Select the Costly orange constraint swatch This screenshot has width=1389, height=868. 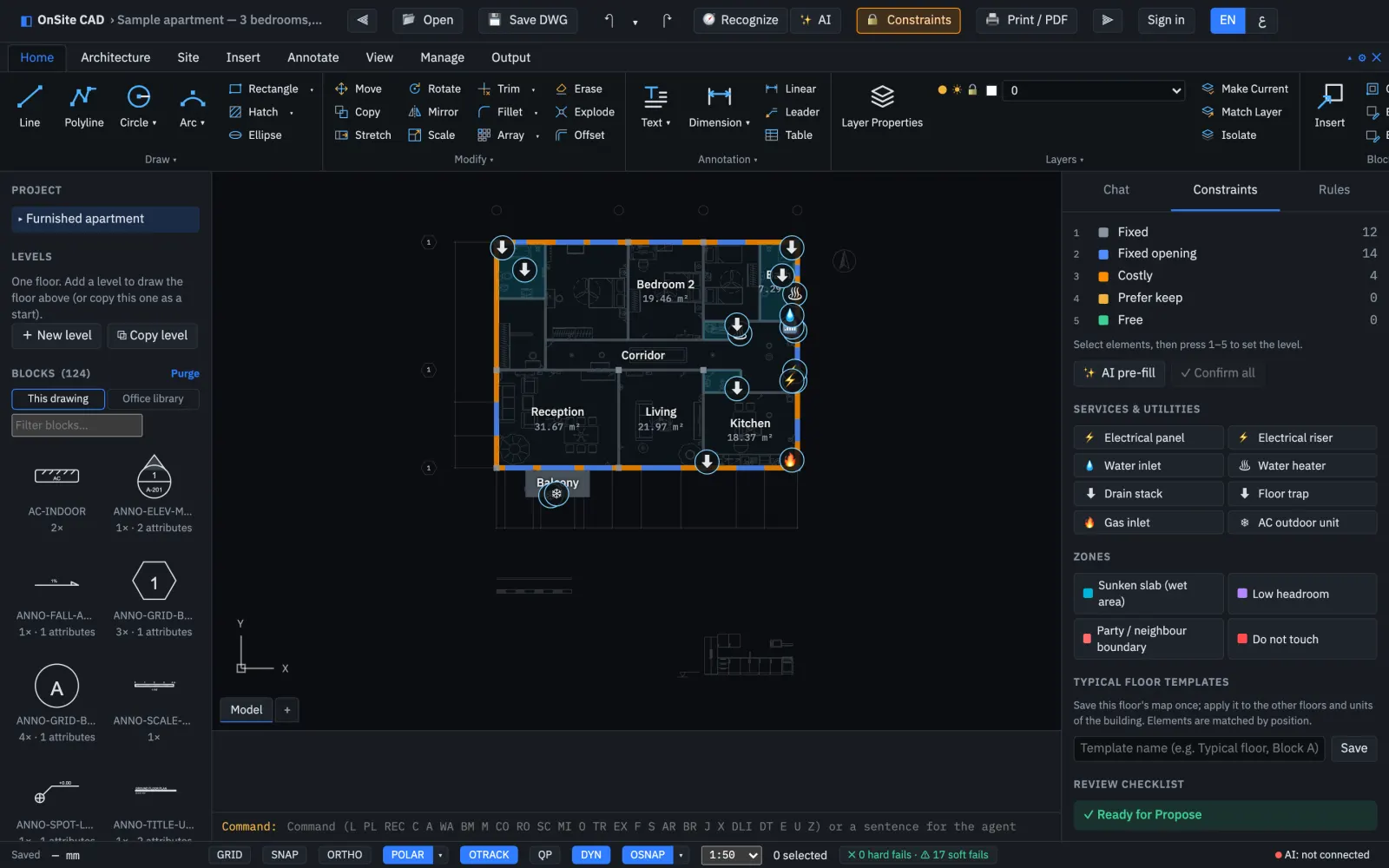pyautogui.click(x=1103, y=276)
